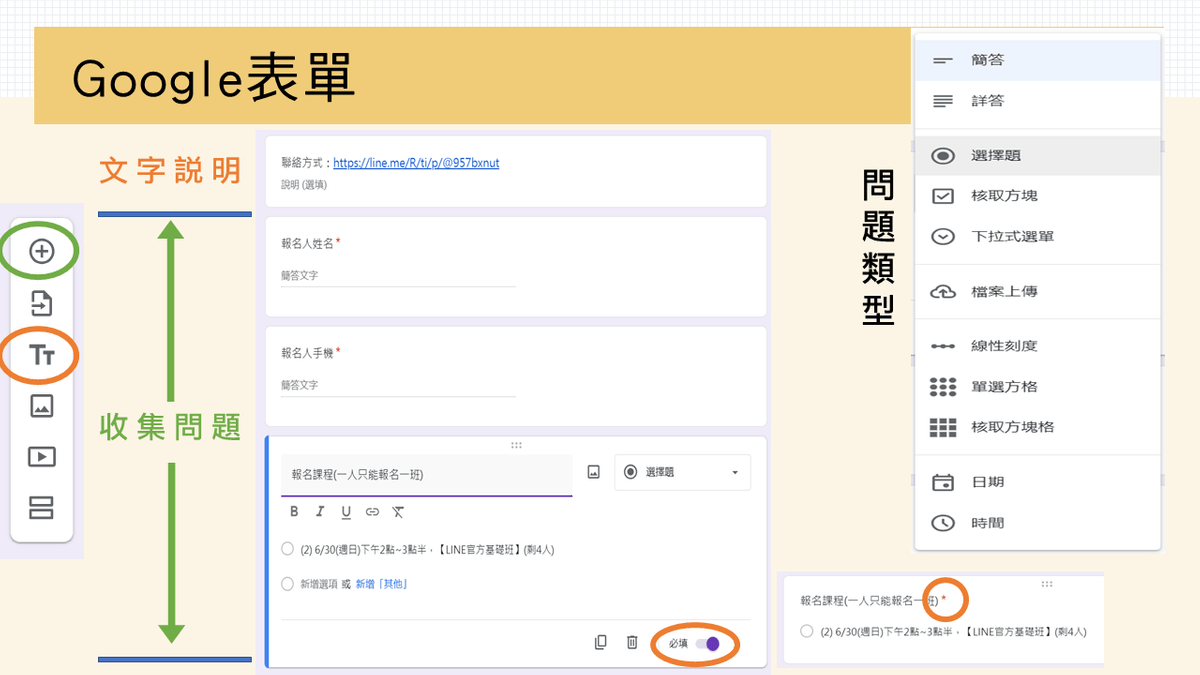This screenshot has height=675, width=1200.
Task: Pick 簡答 in the type list
Action: click(x=987, y=60)
